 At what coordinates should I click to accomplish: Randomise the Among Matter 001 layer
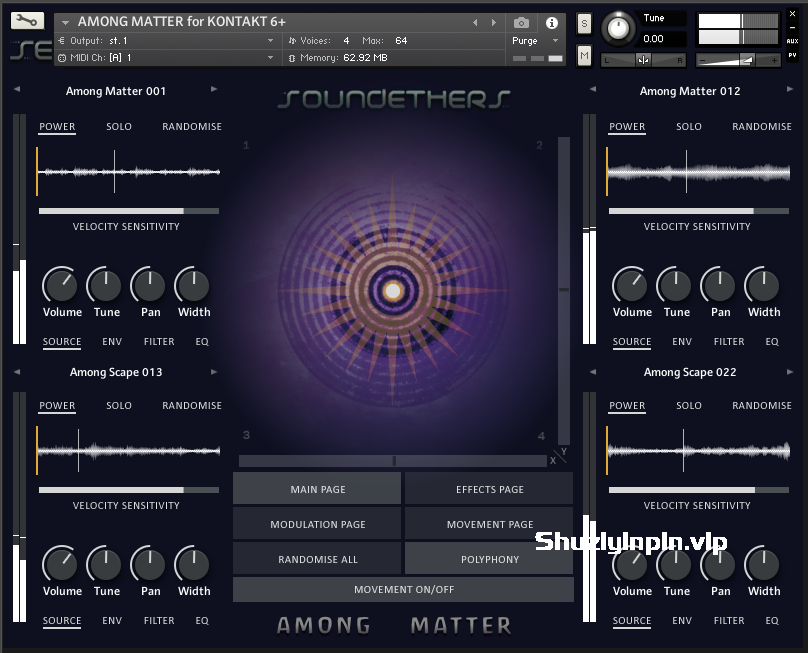point(192,127)
